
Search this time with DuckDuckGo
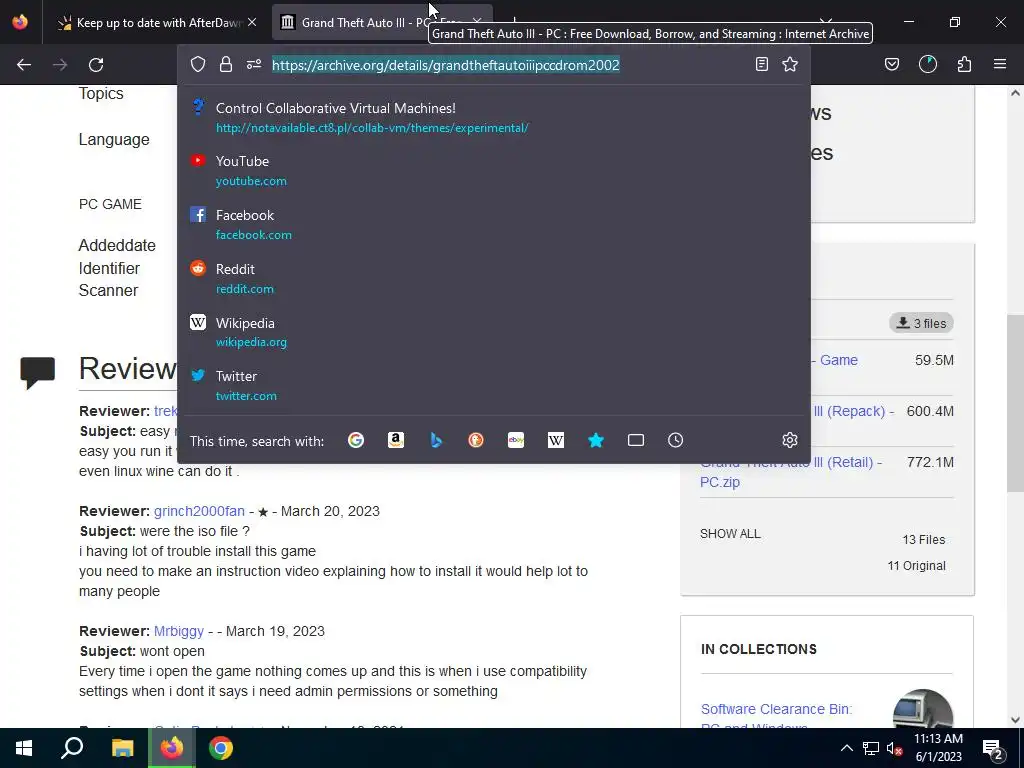(476, 440)
